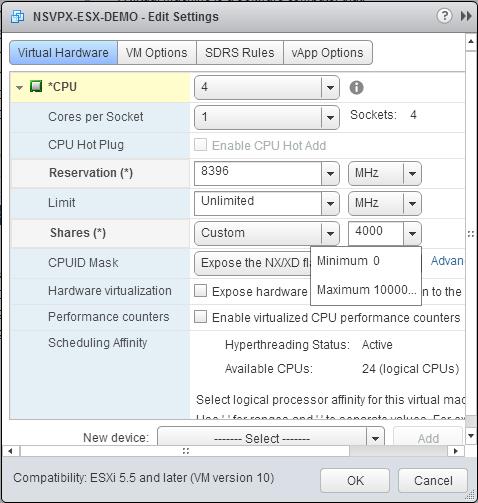Viewport: 478px width, 503px height.
Task: Open the Limit value dropdown arrow
Action: [x=330, y=203]
